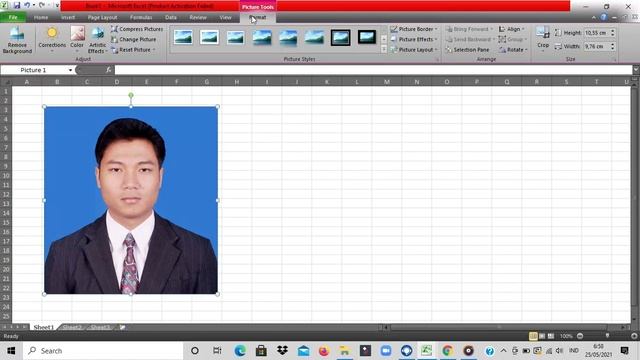Open Firefox from the taskbar
Image resolution: width=640 pixels, height=360 pixels.
(x=324, y=351)
